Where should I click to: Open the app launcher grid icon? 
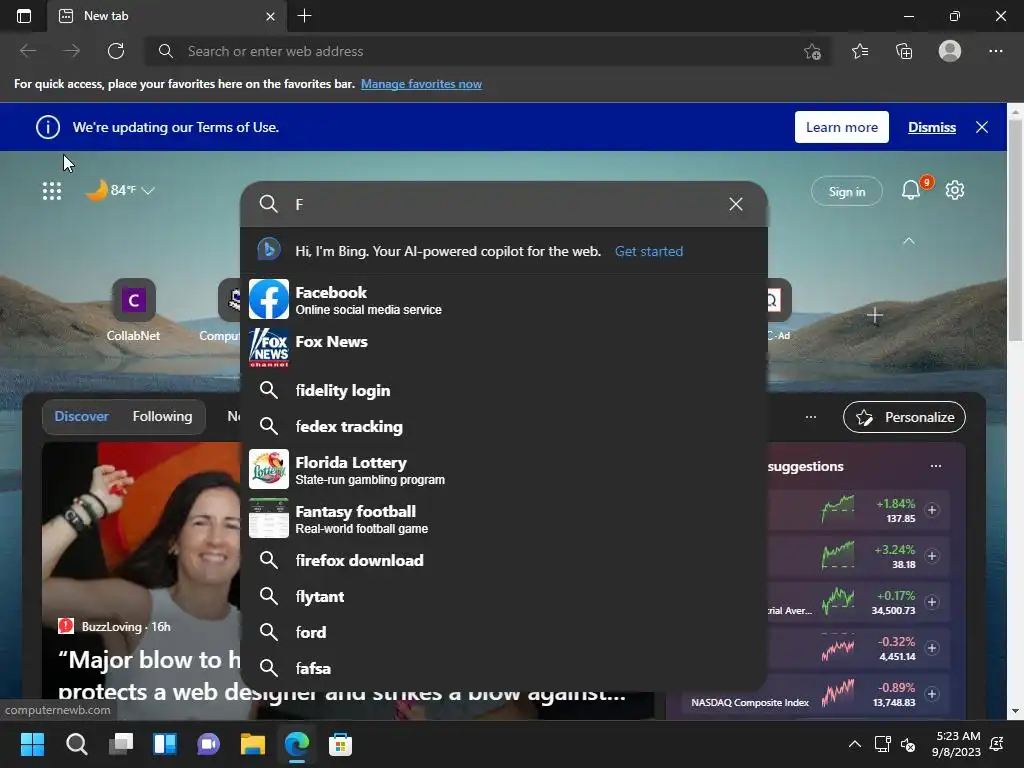click(x=52, y=191)
